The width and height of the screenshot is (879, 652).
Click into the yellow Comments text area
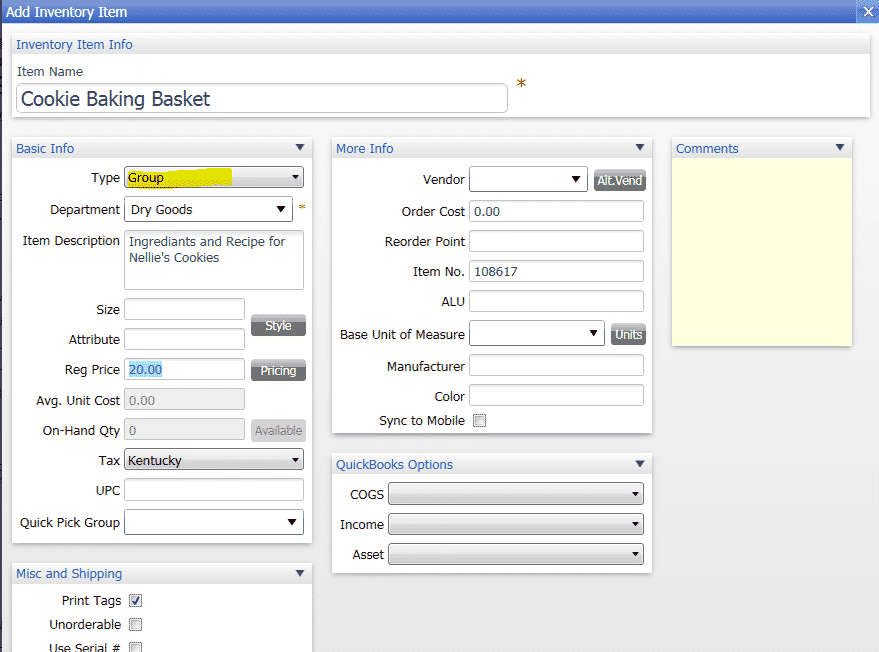(x=762, y=252)
